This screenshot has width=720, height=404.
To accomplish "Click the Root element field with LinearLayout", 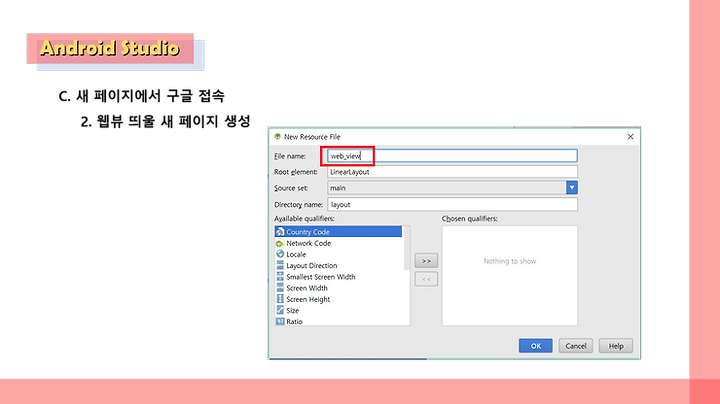I will click(452, 172).
